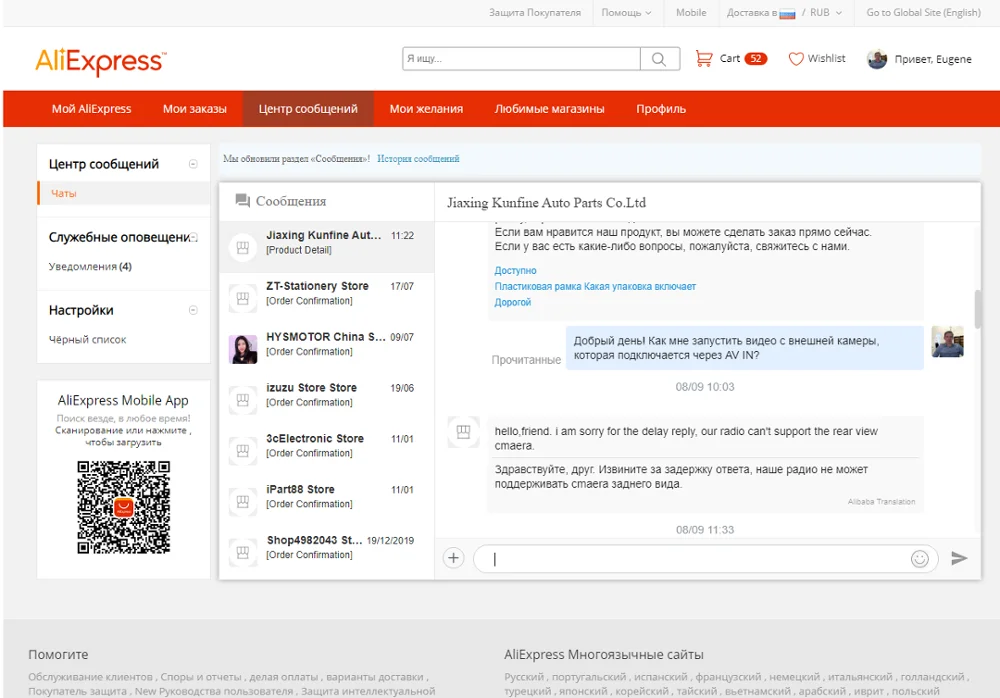Open Чёрный список settings link
The image size is (1000, 698).
point(87,339)
